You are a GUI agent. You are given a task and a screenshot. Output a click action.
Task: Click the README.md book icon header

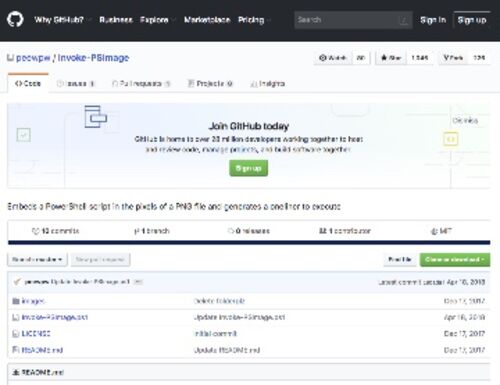(16, 372)
